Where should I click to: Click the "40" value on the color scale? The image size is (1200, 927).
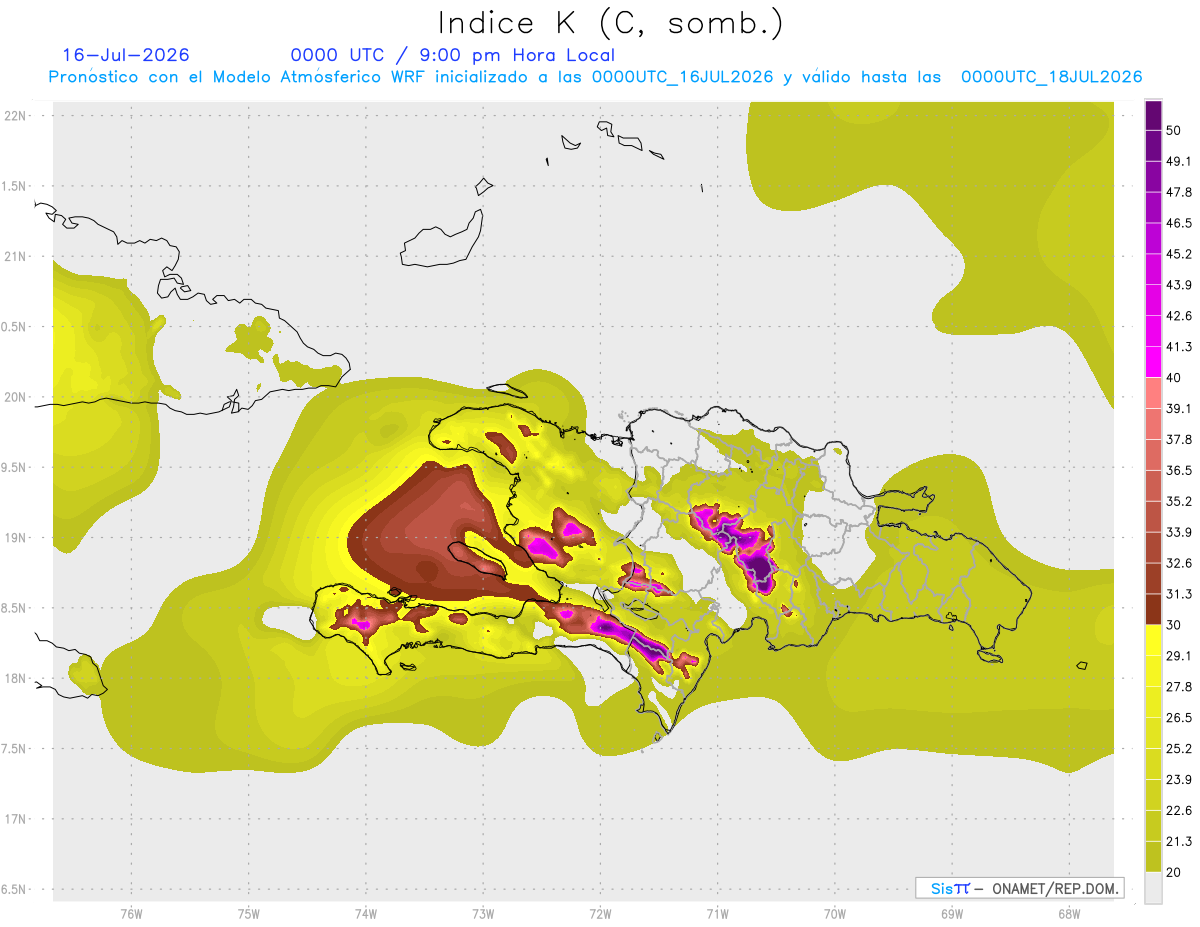coord(1175,377)
